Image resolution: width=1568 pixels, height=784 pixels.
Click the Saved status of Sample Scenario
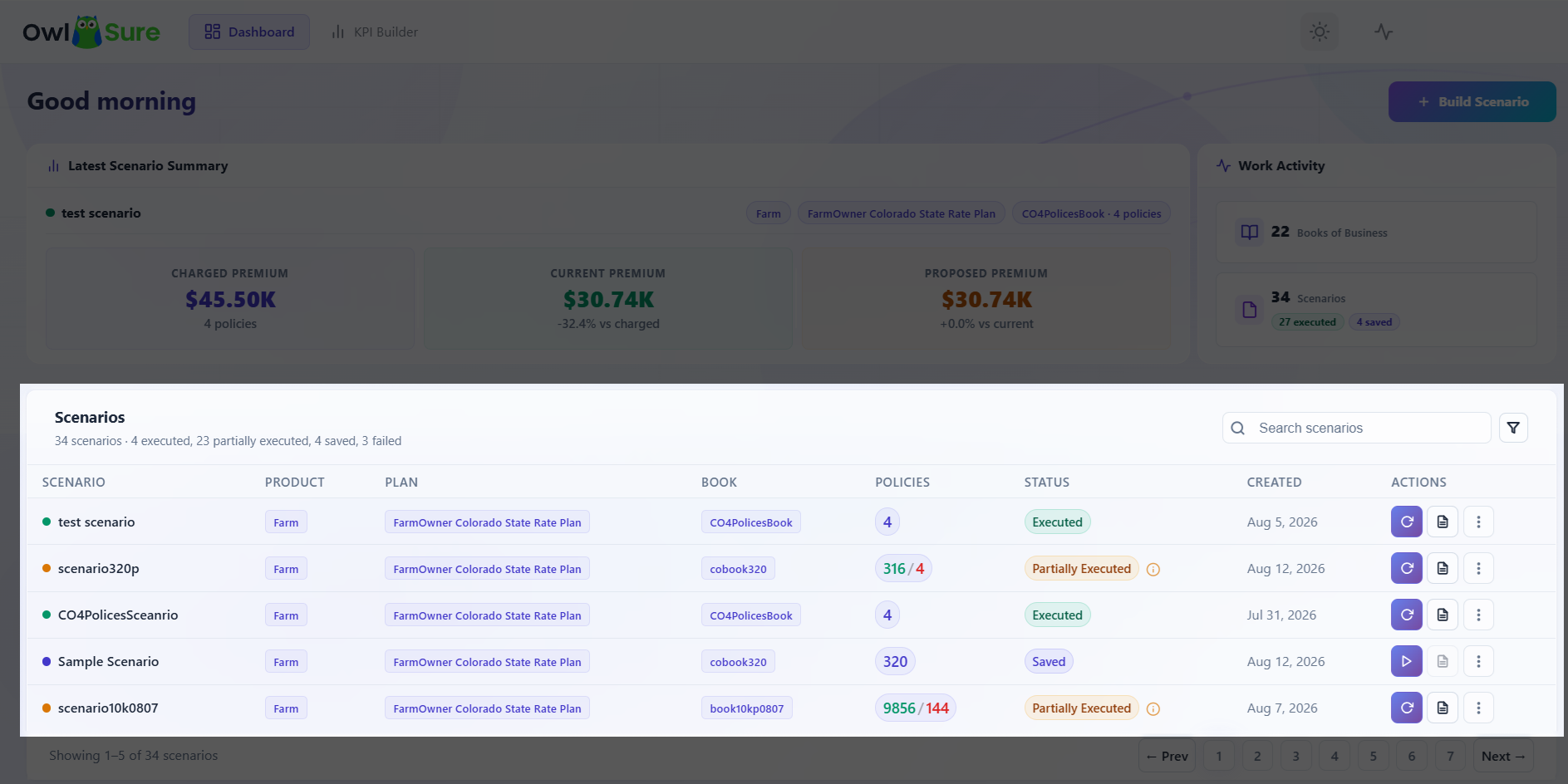point(1049,662)
